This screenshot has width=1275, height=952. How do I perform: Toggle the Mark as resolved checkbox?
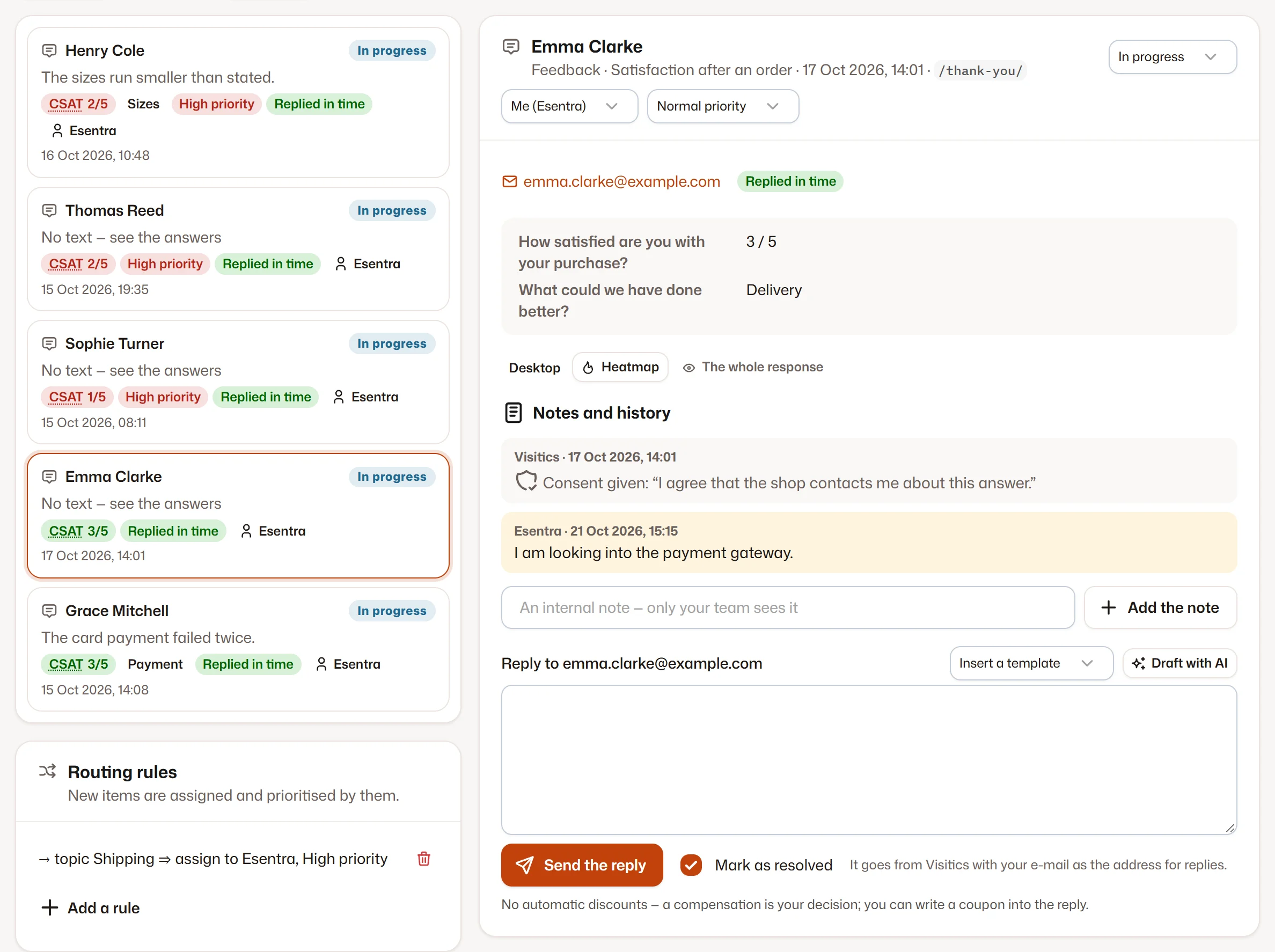(x=691, y=865)
